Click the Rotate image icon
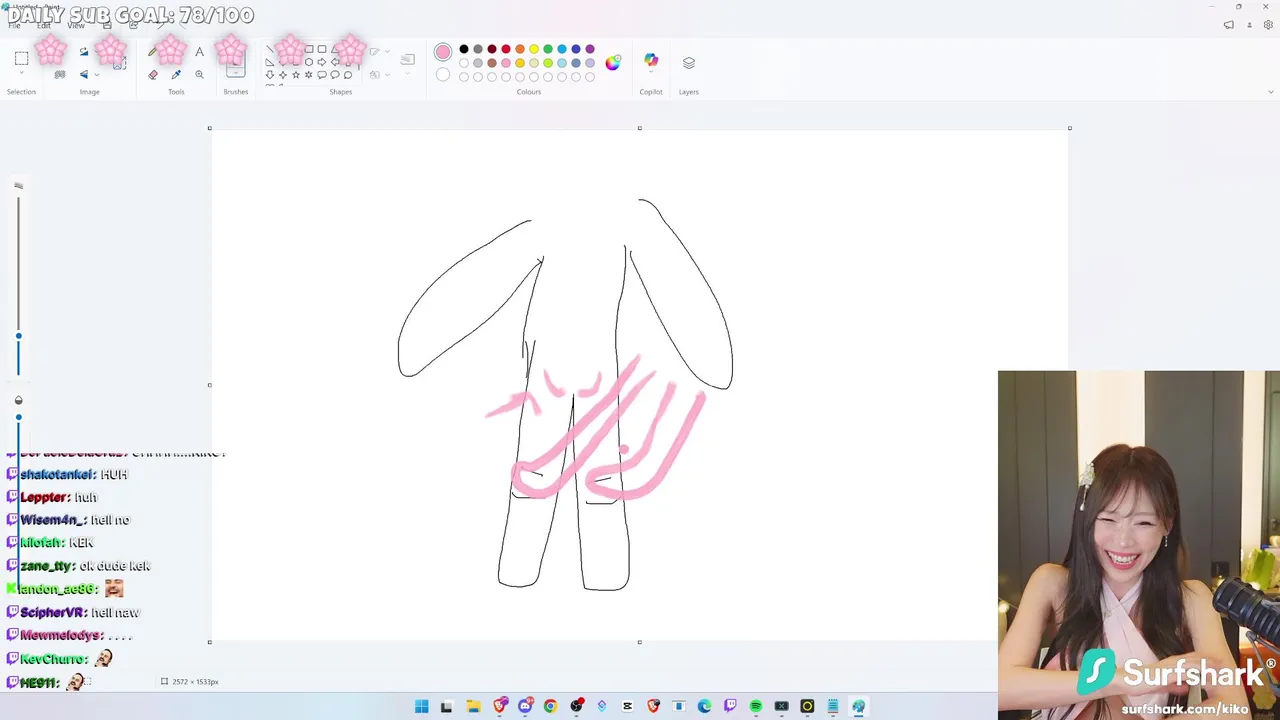 [x=84, y=52]
